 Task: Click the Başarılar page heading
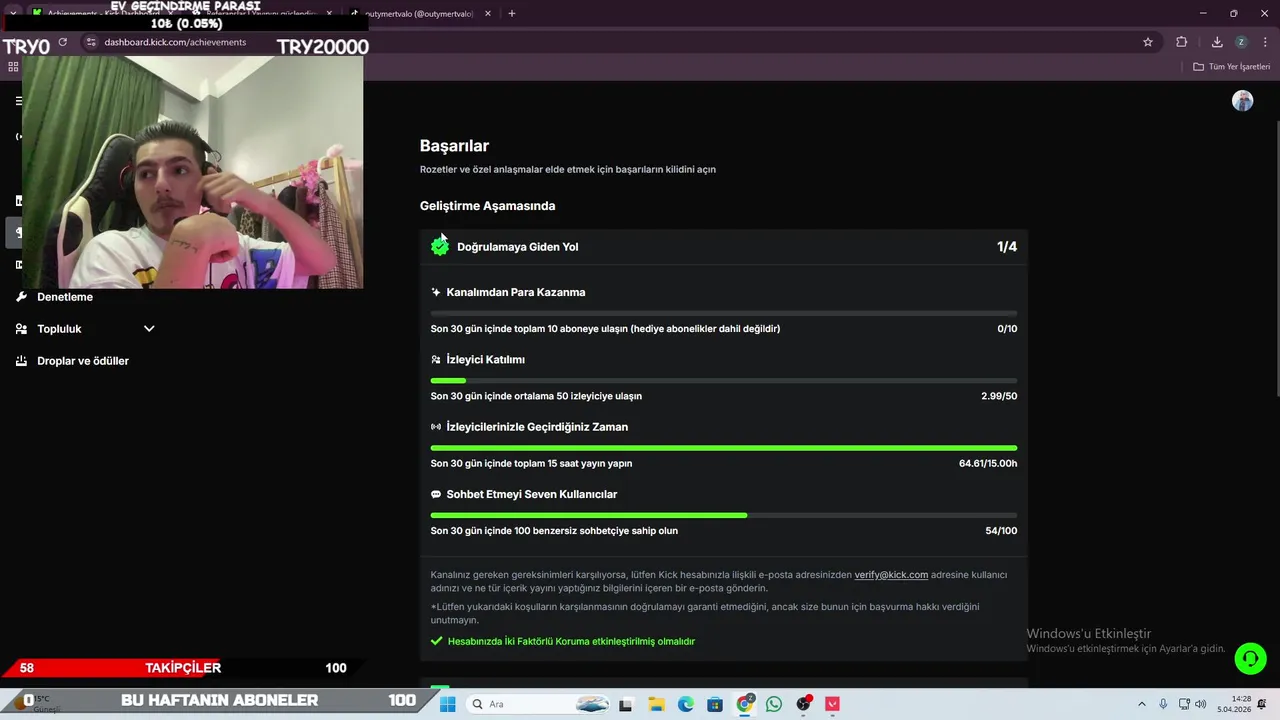[x=454, y=146]
